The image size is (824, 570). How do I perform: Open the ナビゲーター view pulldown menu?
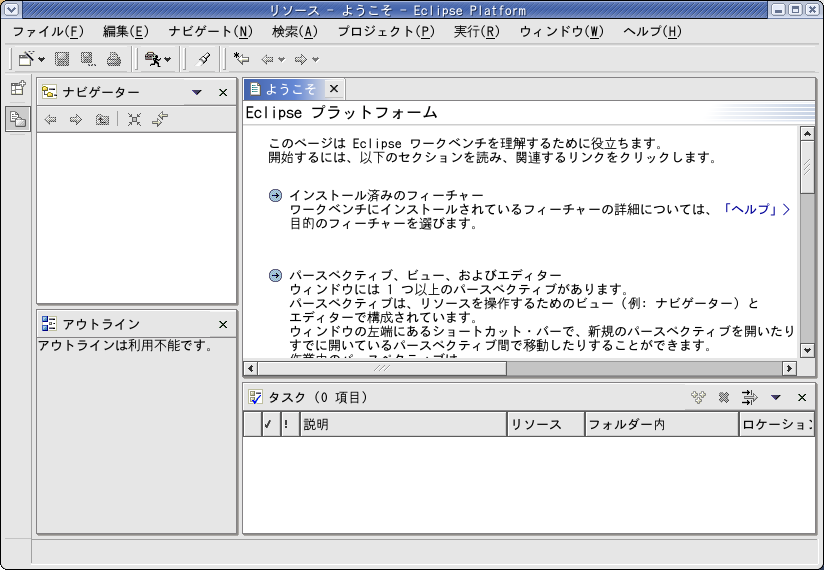point(197,92)
